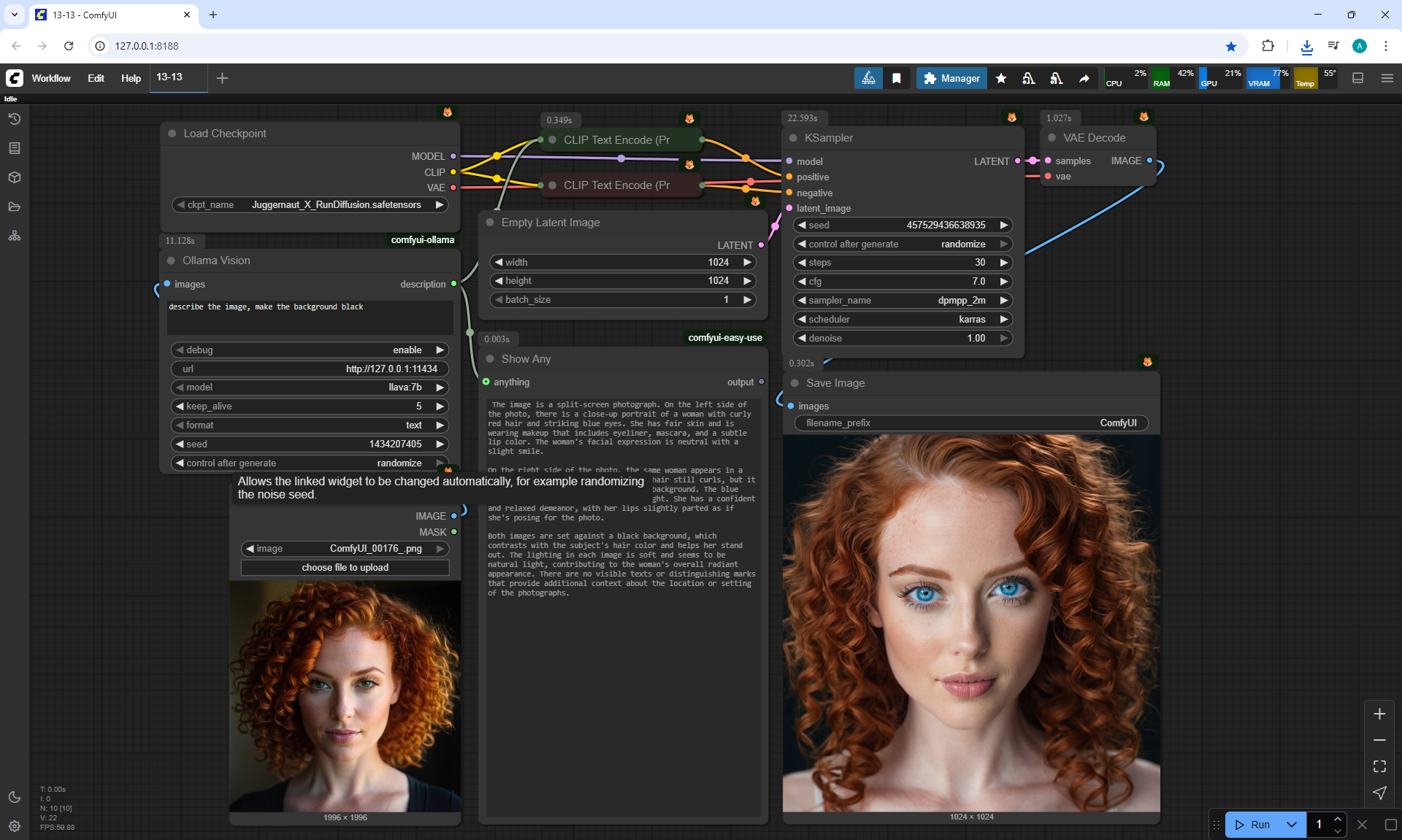Increase steps value with right arrow
Viewport: 1402px width, 840px height.
point(1004,263)
